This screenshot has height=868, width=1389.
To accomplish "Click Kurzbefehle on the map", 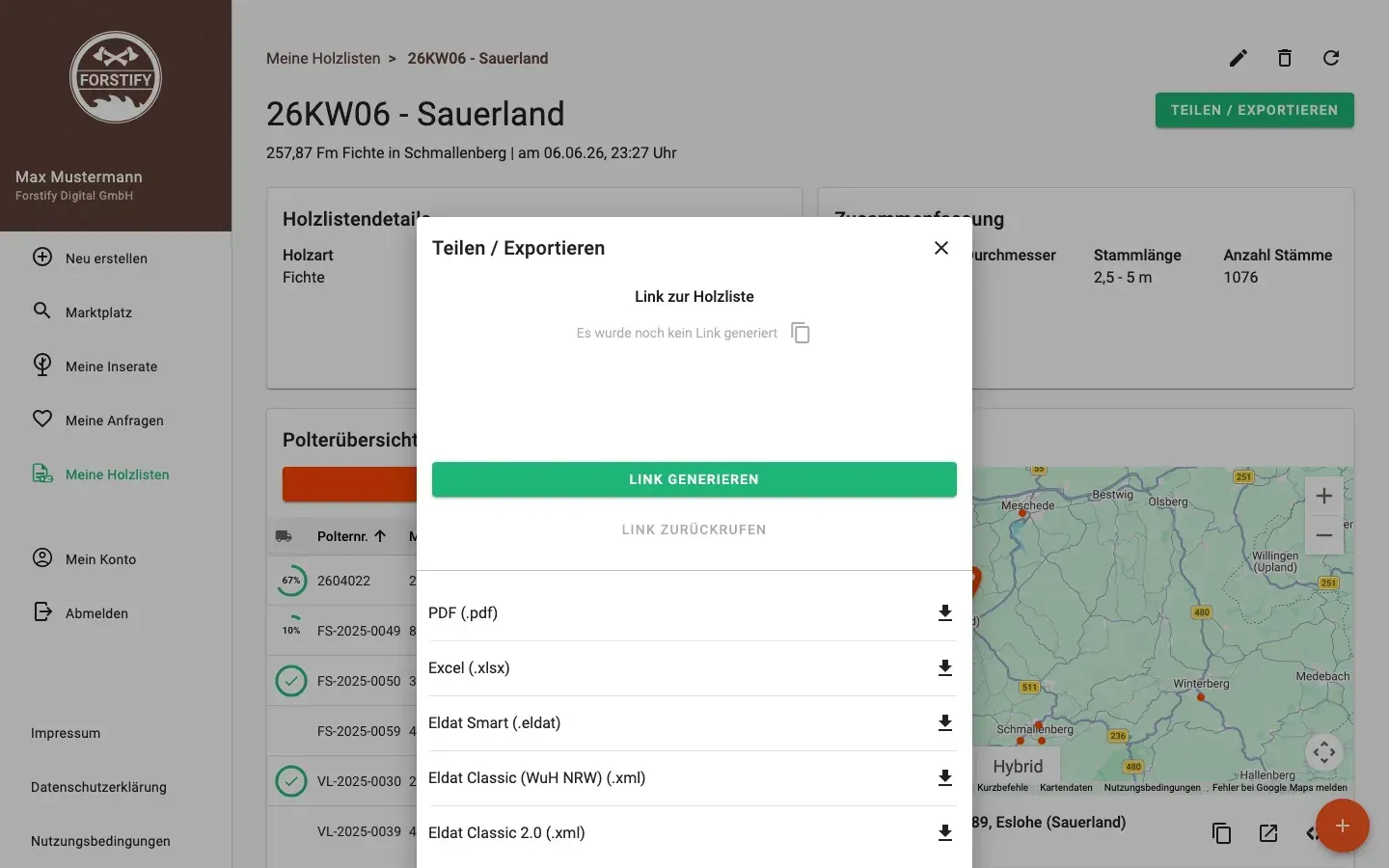I will tap(1002, 788).
